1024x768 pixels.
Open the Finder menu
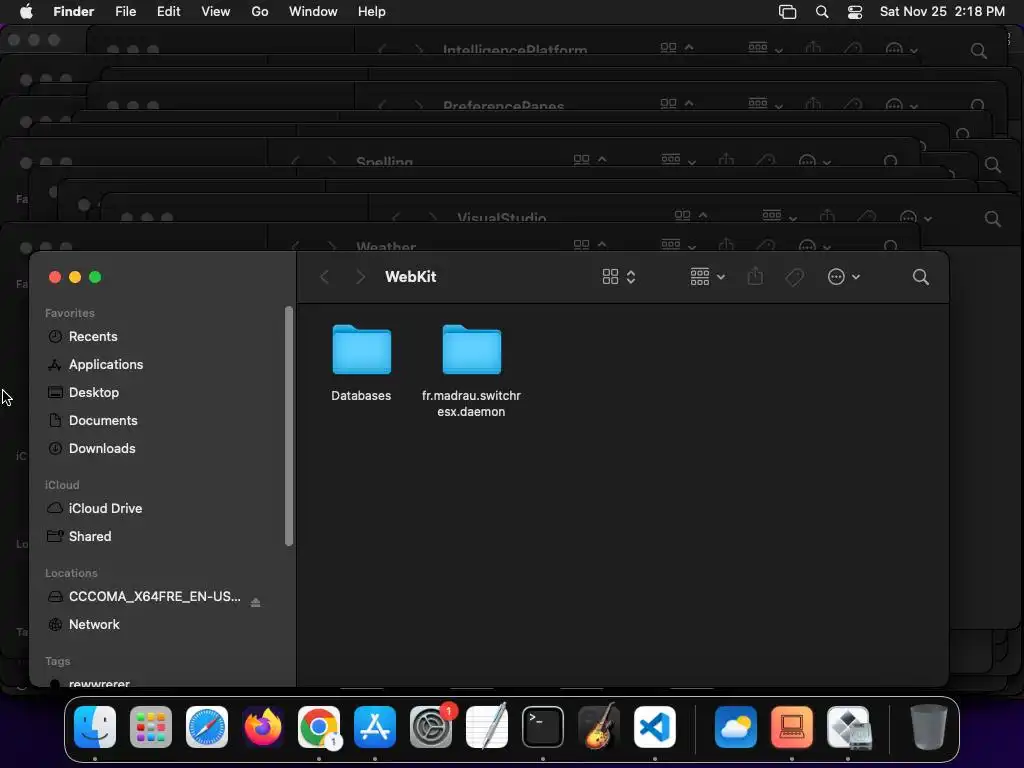tap(73, 12)
